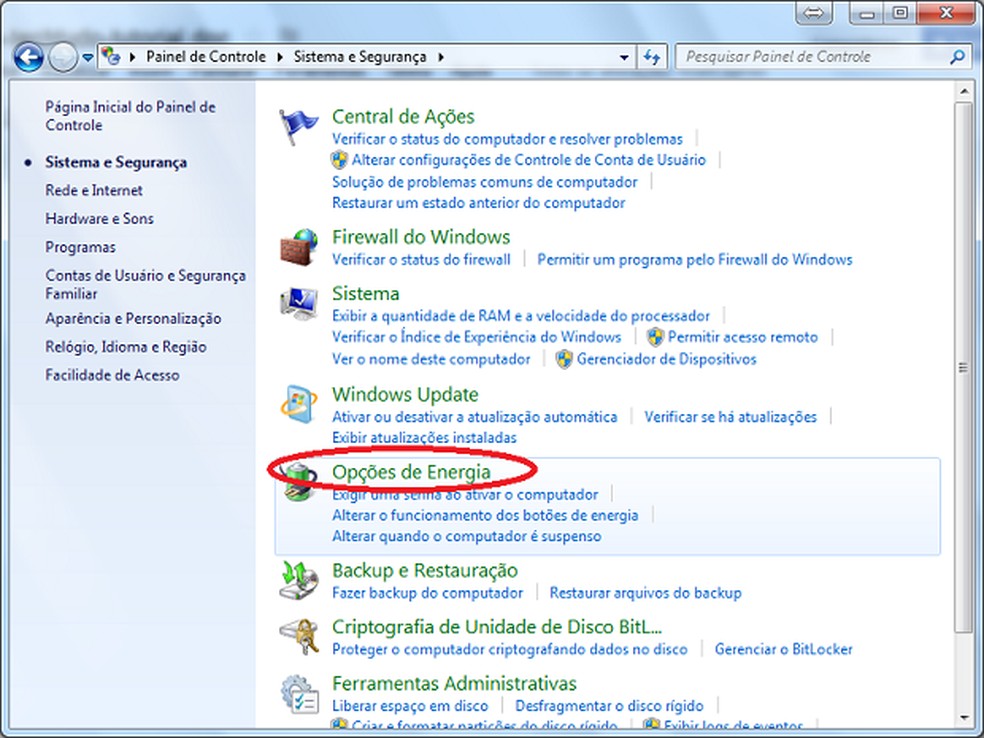Open Exibir atualizações instaladas link
Screen dimensions: 984x738
pos(424,437)
